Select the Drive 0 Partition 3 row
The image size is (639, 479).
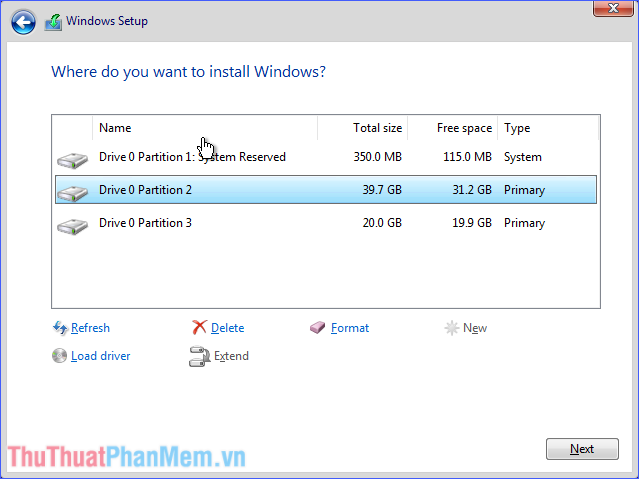326,223
